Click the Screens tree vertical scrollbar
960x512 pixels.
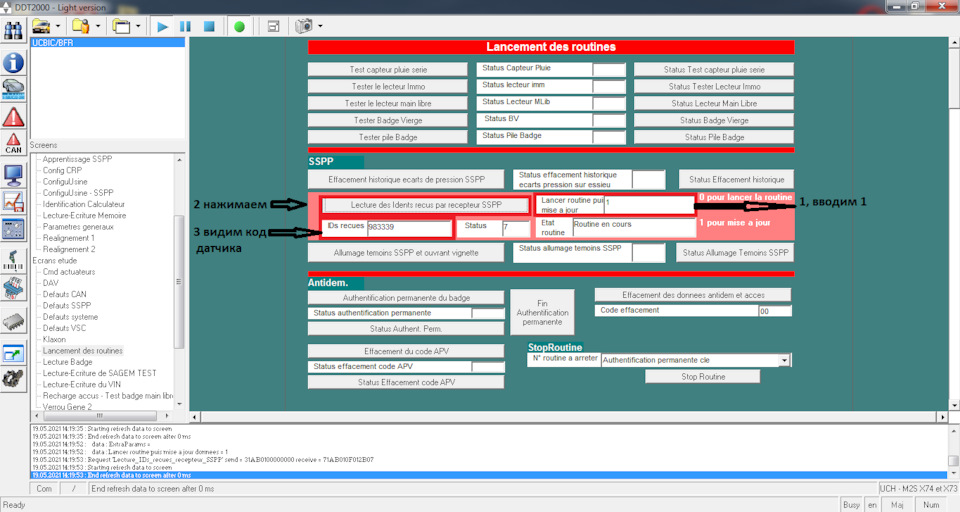[x=179, y=282]
